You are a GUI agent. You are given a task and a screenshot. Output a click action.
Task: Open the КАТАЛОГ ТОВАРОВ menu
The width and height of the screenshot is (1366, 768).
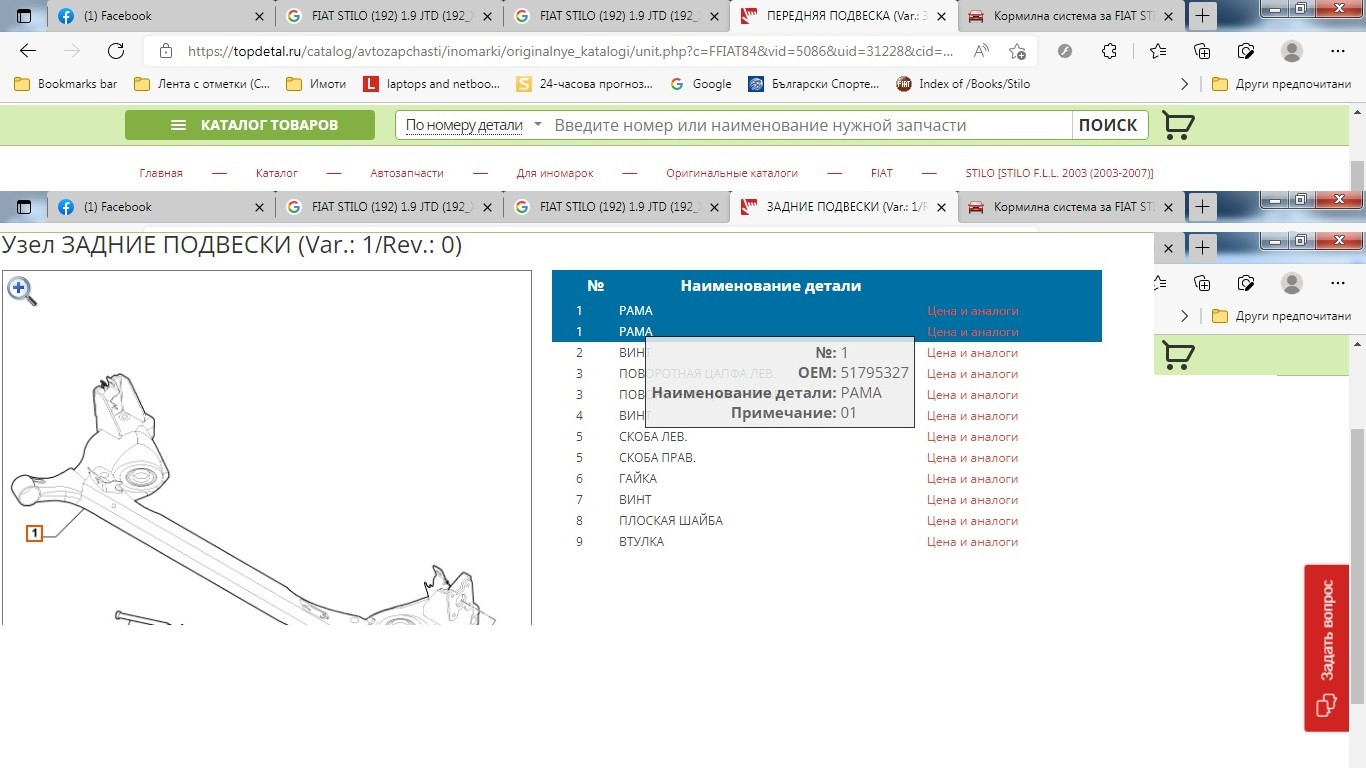(x=250, y=125)
